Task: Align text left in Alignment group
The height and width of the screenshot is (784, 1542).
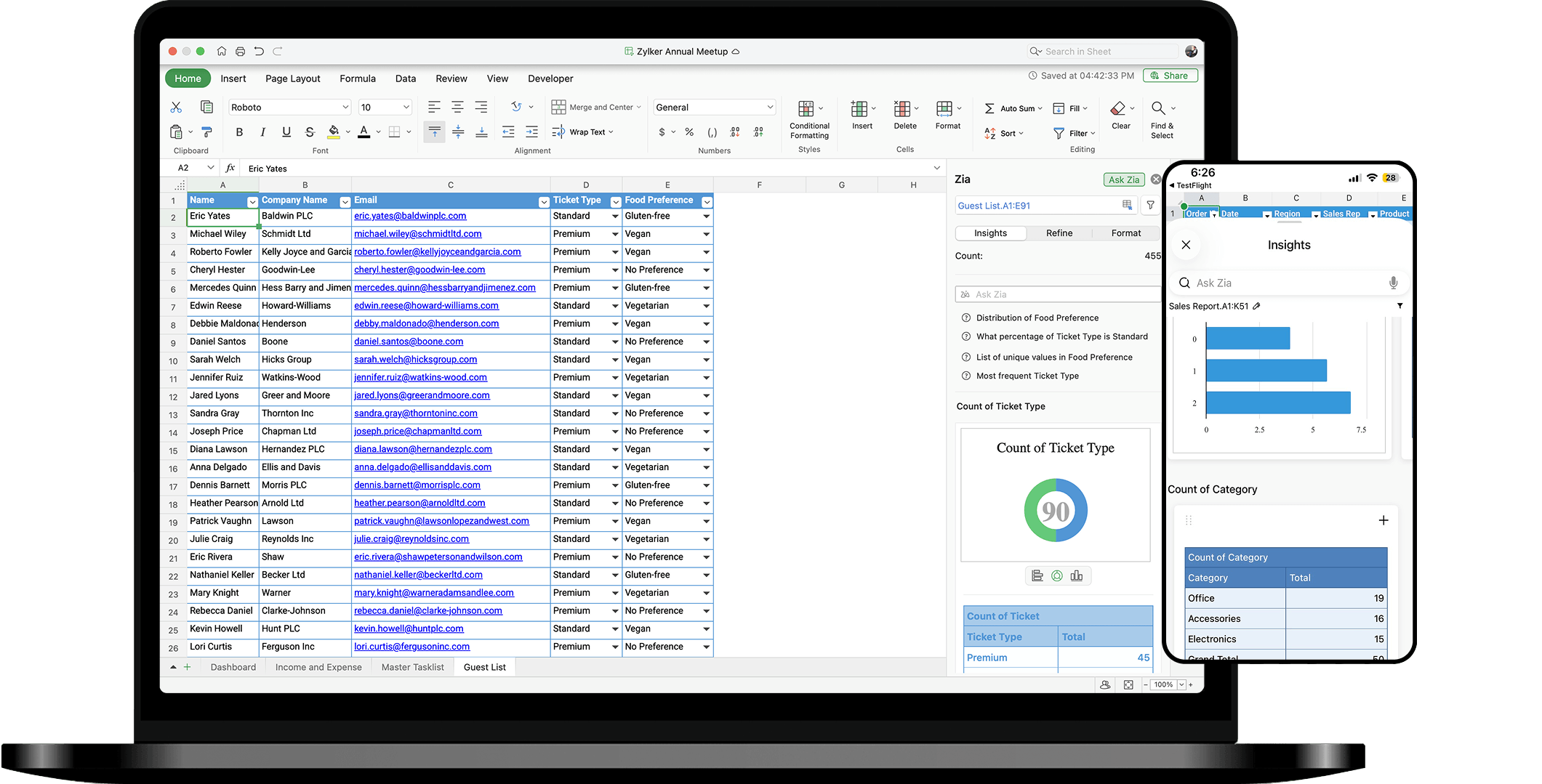Action: point(434,107)
